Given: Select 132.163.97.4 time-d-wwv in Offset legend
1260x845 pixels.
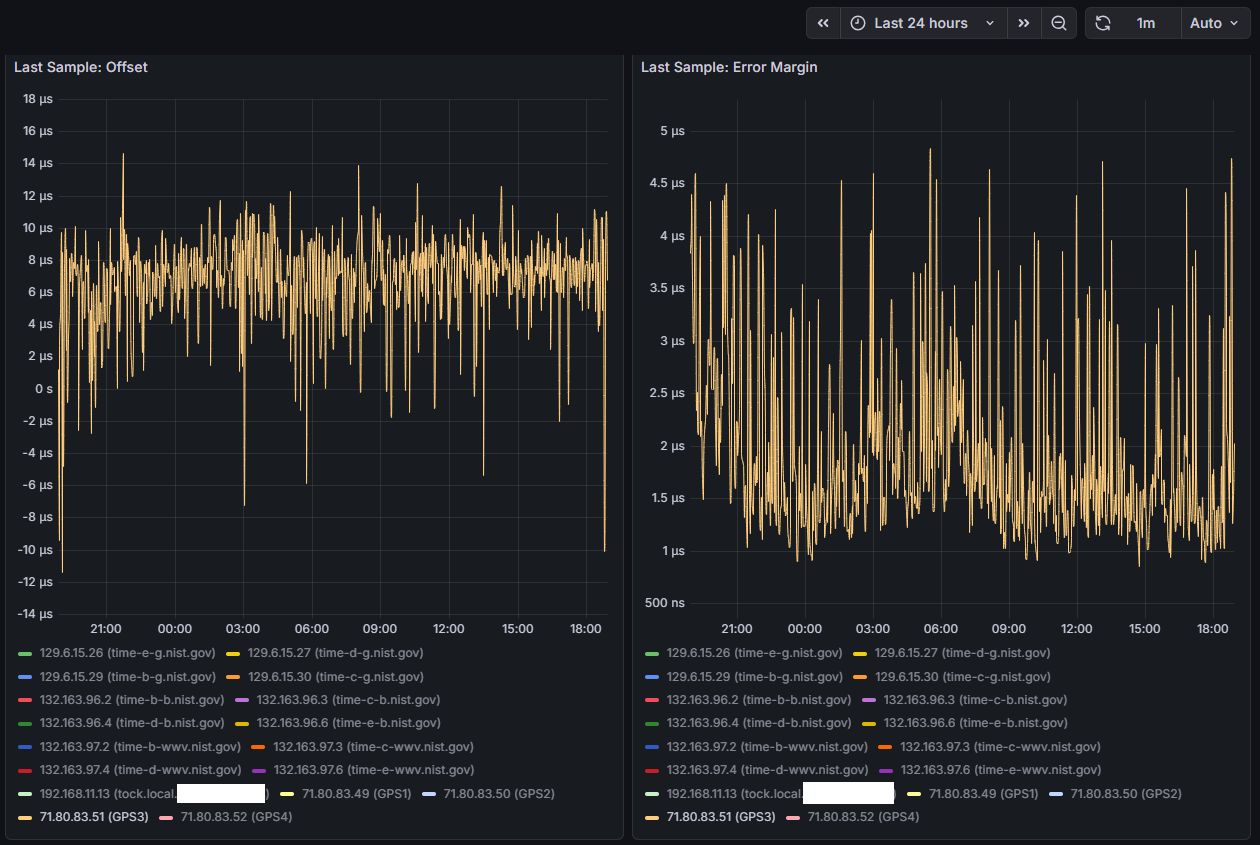Looking at the screenshot, I should point(140,770).
